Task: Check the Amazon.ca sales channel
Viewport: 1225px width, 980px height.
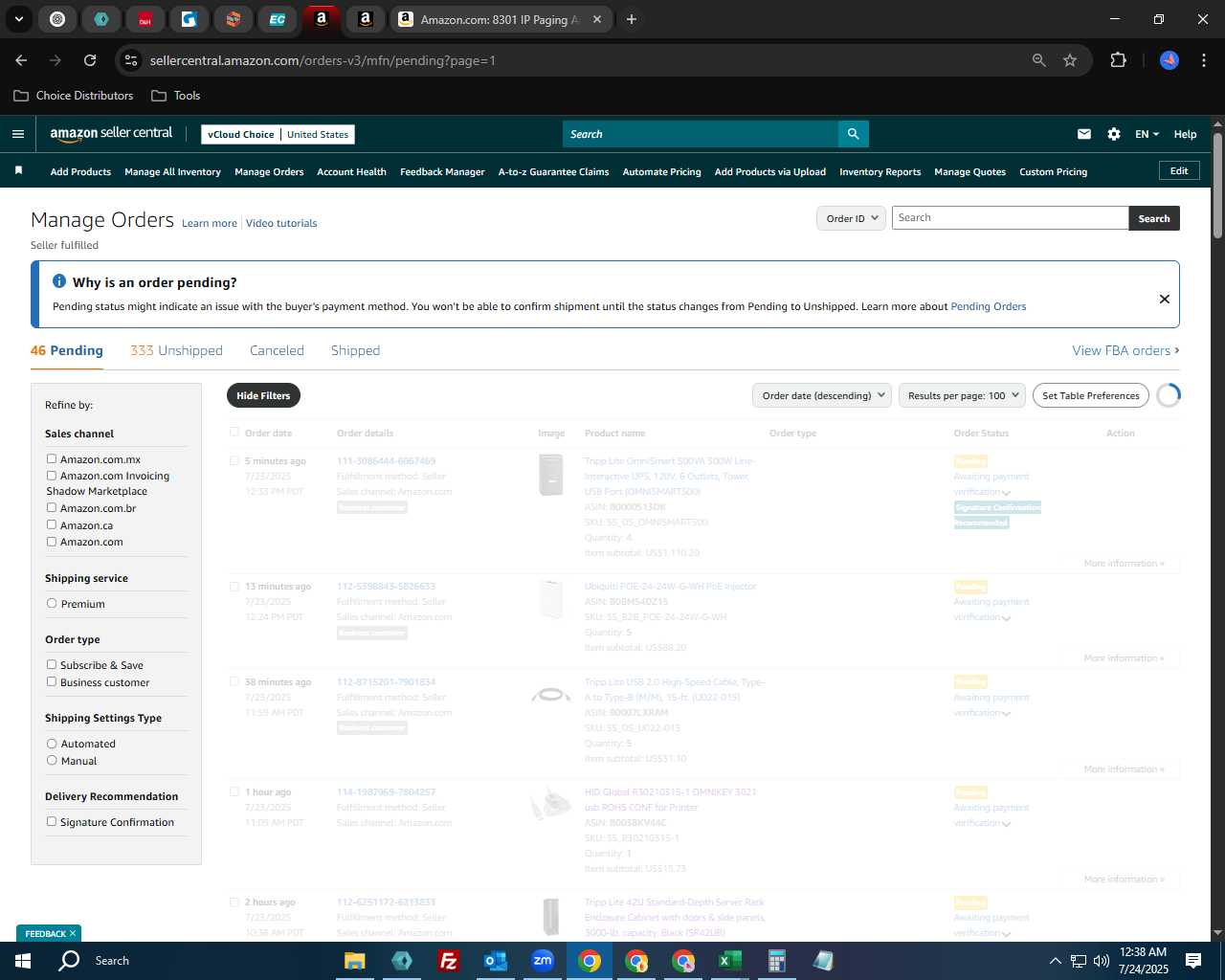Action: coord(52,524)
